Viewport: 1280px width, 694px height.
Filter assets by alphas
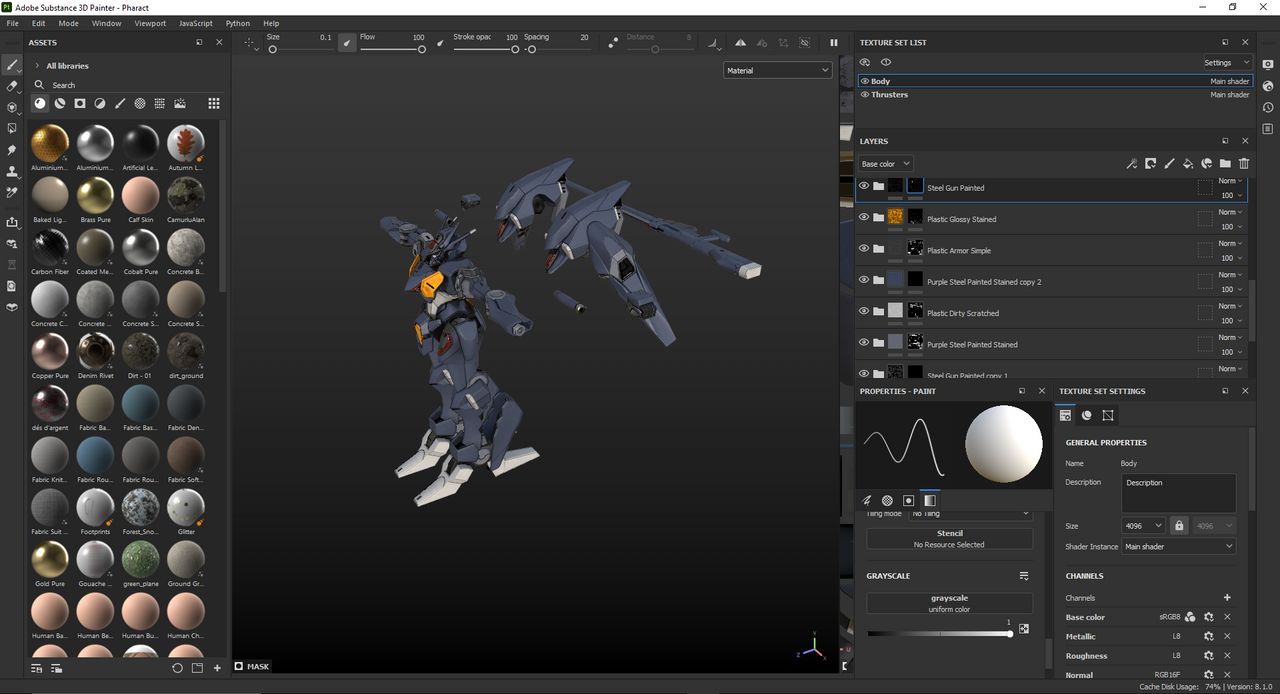[140, 103]
